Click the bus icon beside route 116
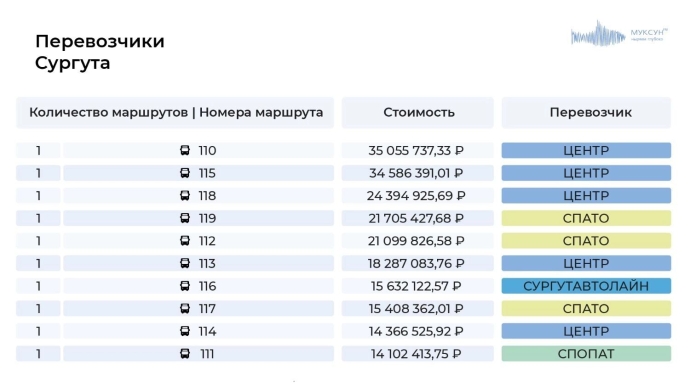Image resolution: width=690 pixels, height=387 pixels. click(x=185, y=286)
